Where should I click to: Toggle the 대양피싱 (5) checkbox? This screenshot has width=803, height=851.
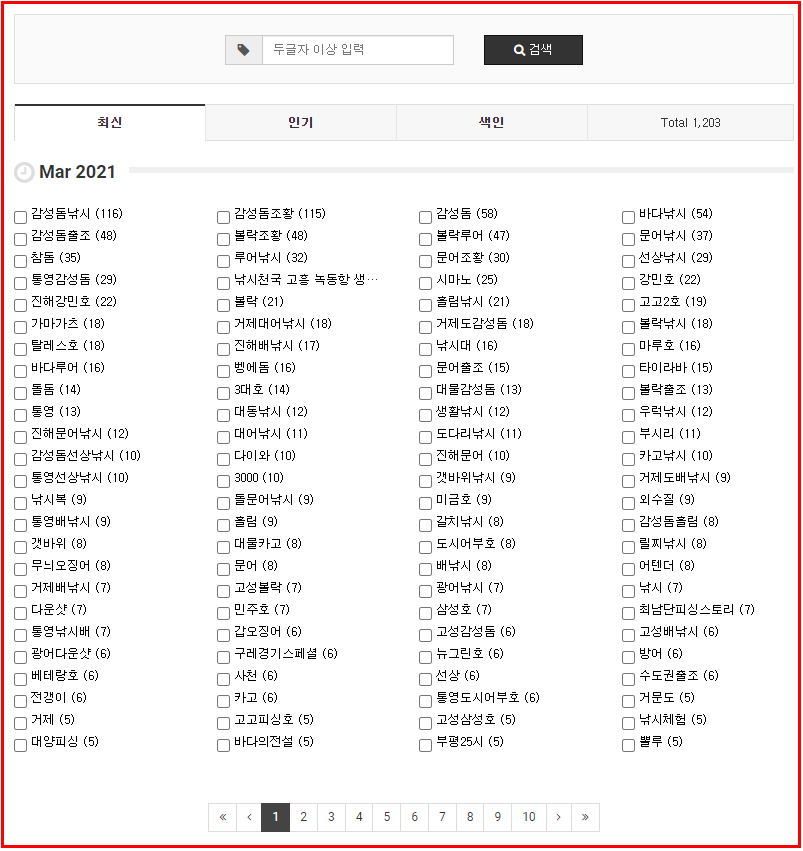pos(21,745)
